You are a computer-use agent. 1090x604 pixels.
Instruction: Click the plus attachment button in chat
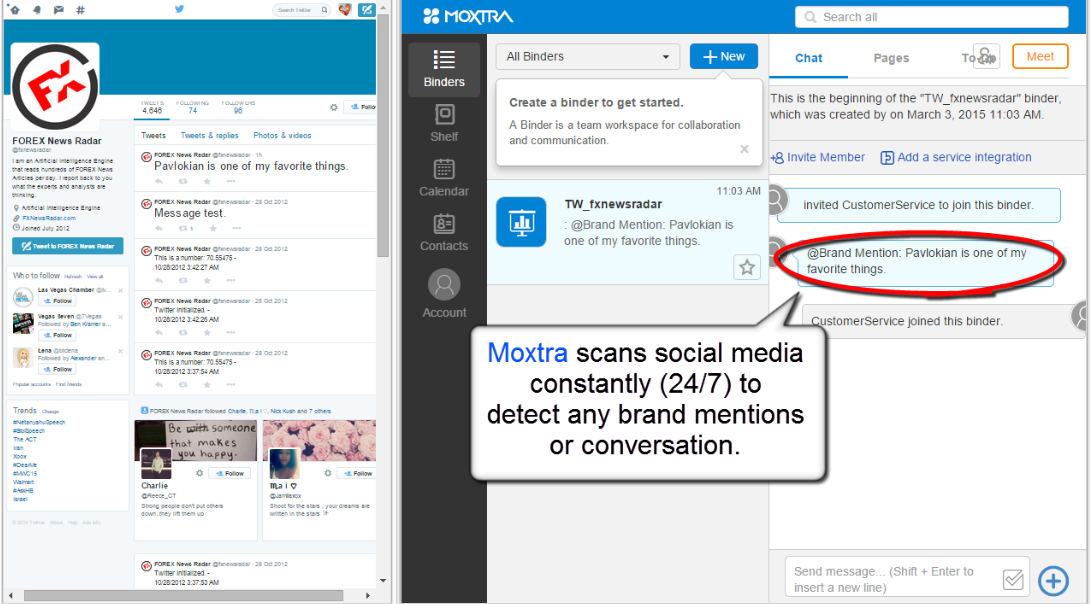click(1053, 580)
